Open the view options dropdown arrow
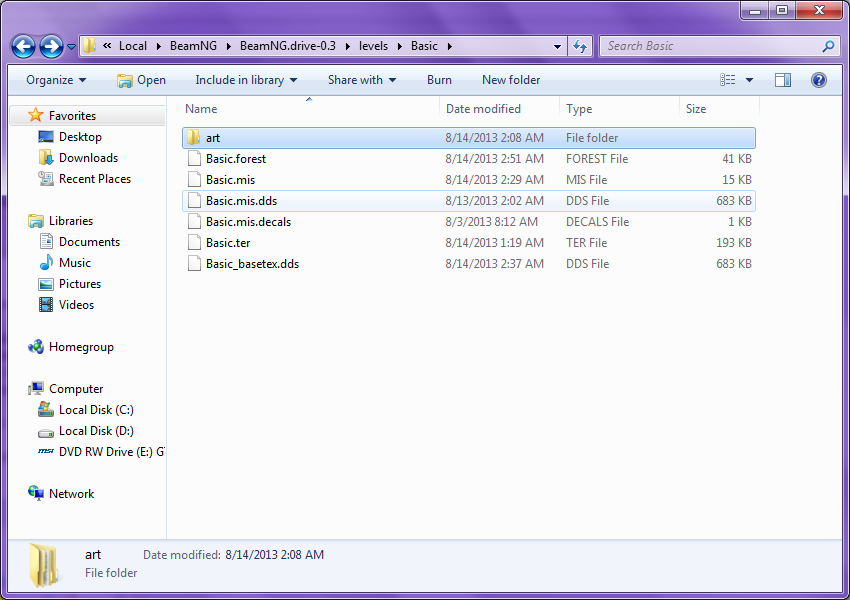850x600 pixels. click(x=749, y=80)
